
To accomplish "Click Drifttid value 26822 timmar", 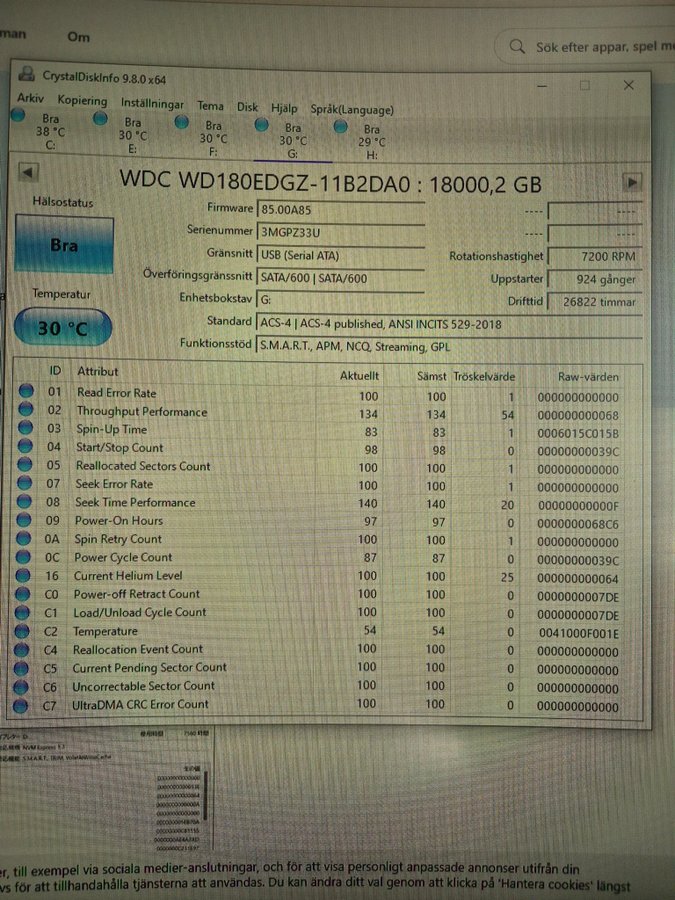I will (x=595, y=302).
